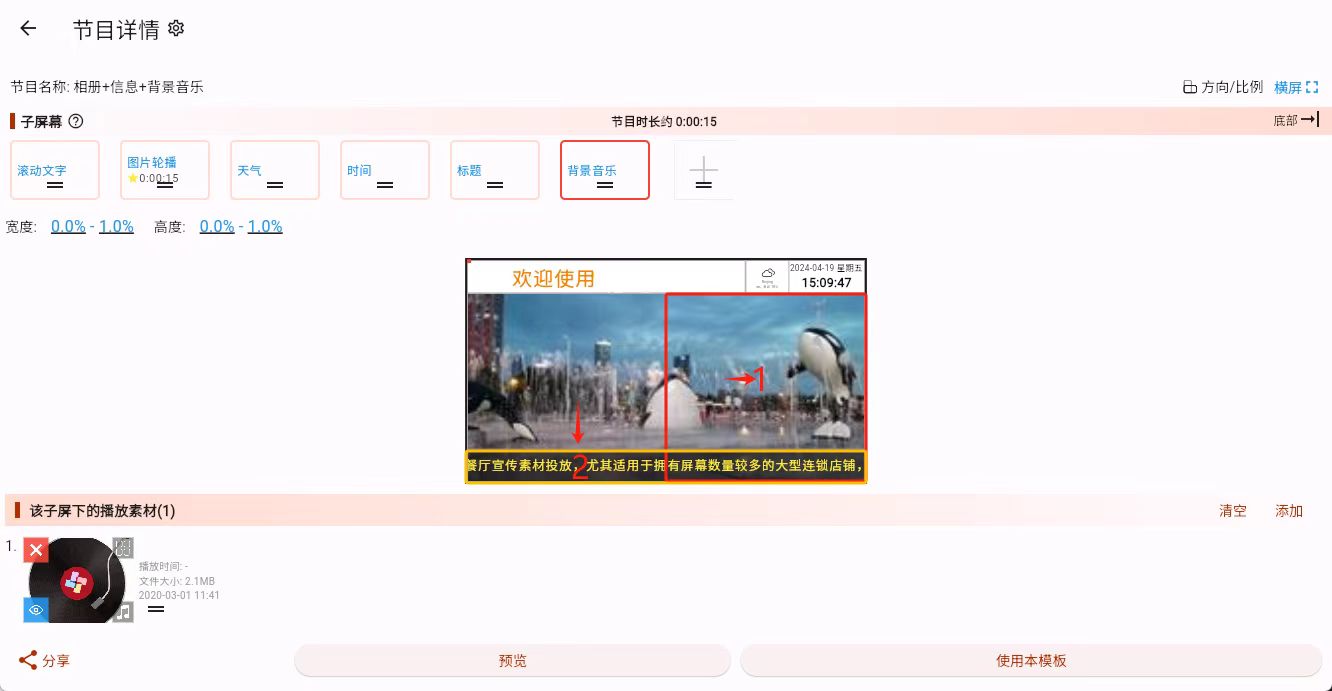Select the 图片轮播 sub-screen tab
This screenshot has width=1332, height=691.
click(x=165, y=170)
